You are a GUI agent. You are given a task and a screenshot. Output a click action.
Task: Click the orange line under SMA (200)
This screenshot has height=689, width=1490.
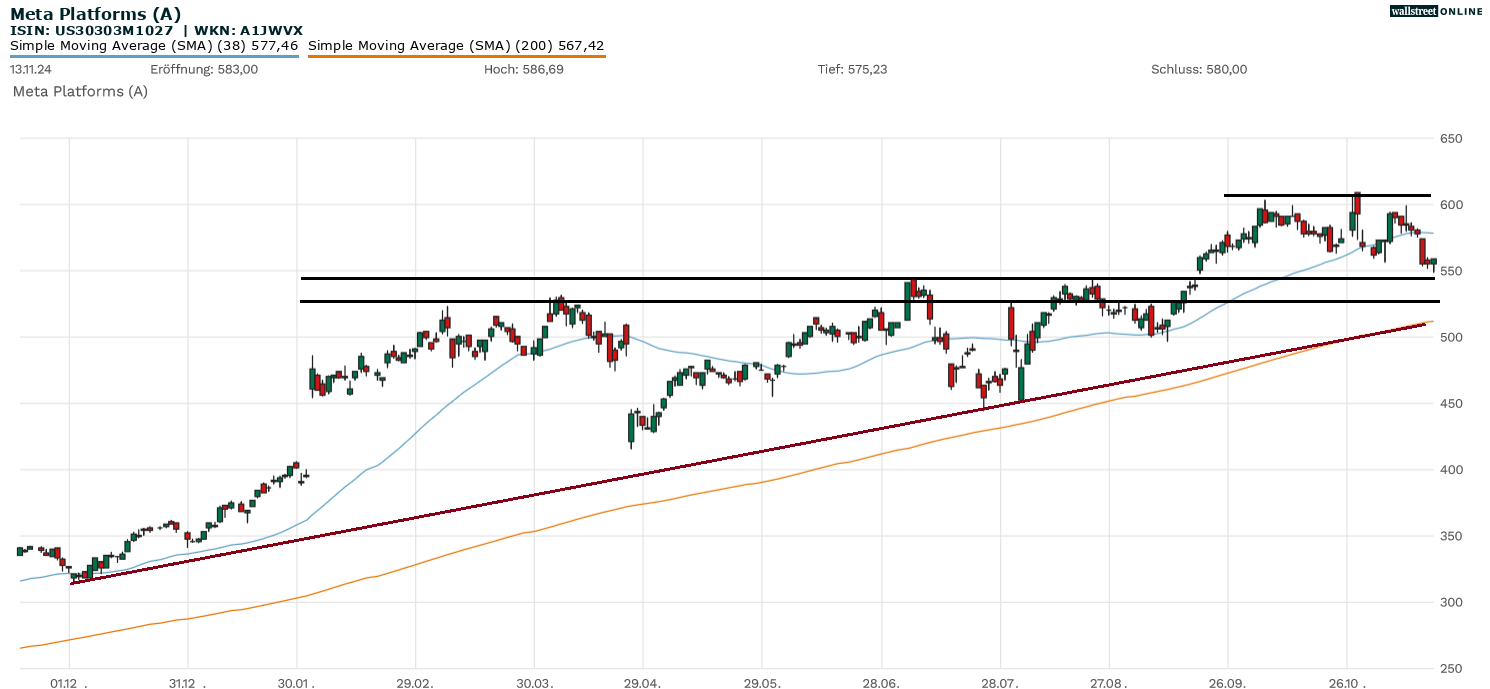point(456,56)
